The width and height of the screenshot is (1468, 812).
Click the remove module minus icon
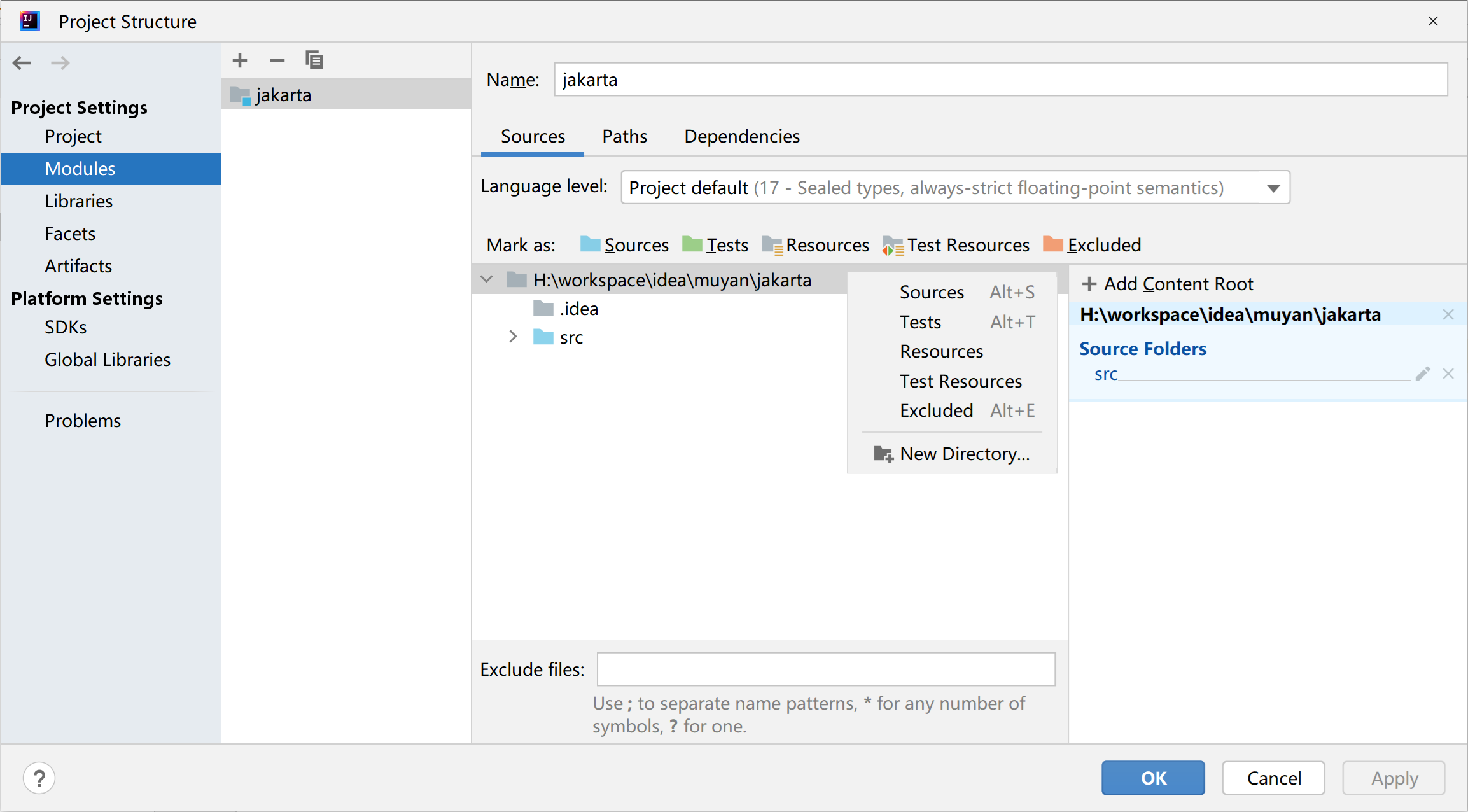coord(277,60)
